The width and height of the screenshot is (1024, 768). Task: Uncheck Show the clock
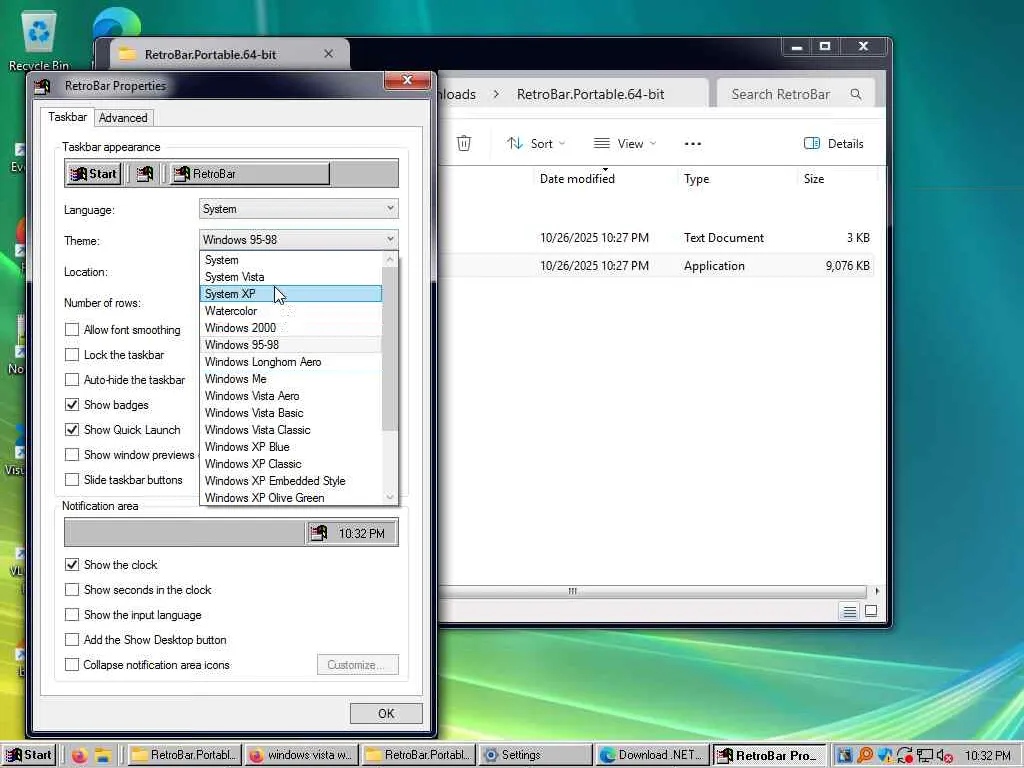point(72,565)
